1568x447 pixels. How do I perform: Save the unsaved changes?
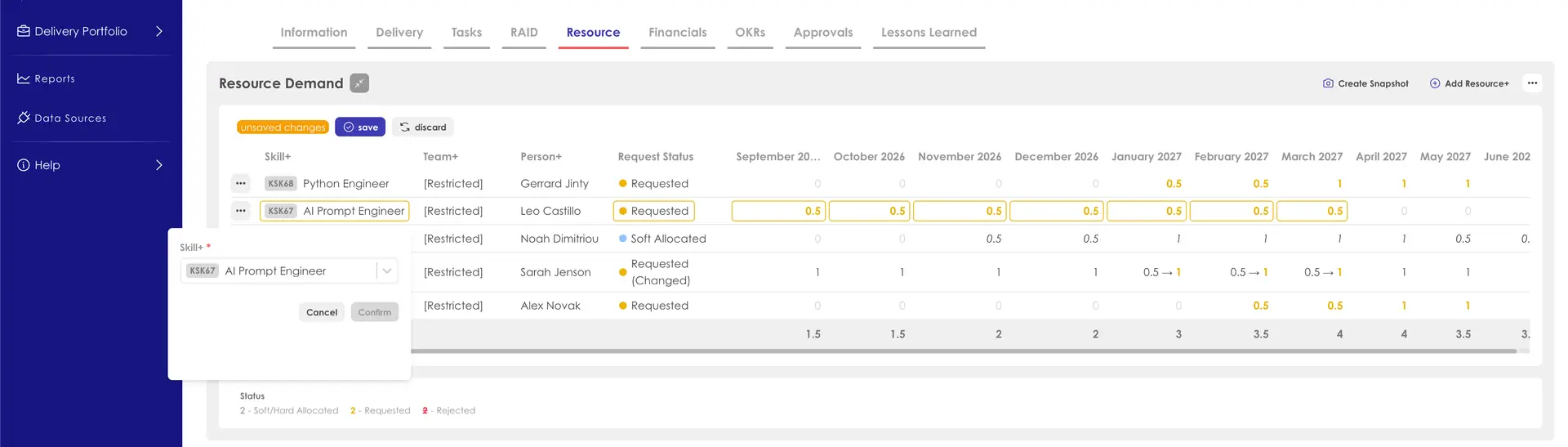[360, 127]
